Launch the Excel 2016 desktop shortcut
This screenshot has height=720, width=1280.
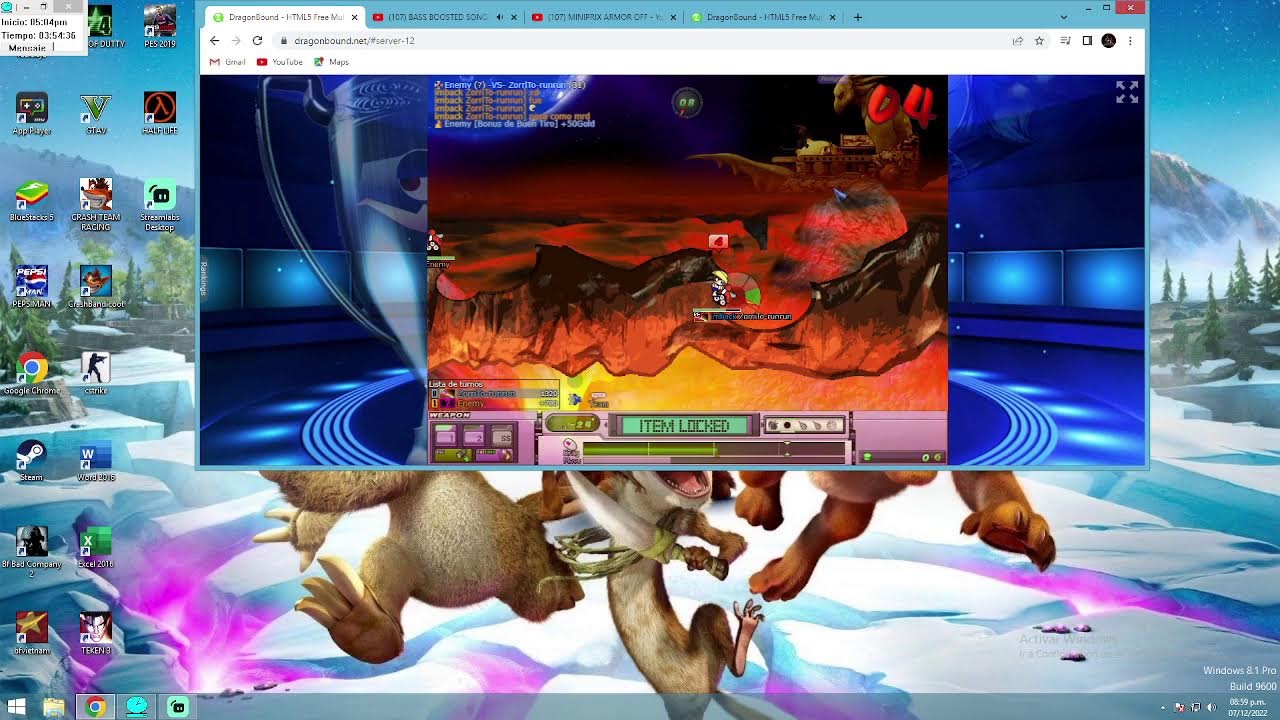tap(96, 547)
